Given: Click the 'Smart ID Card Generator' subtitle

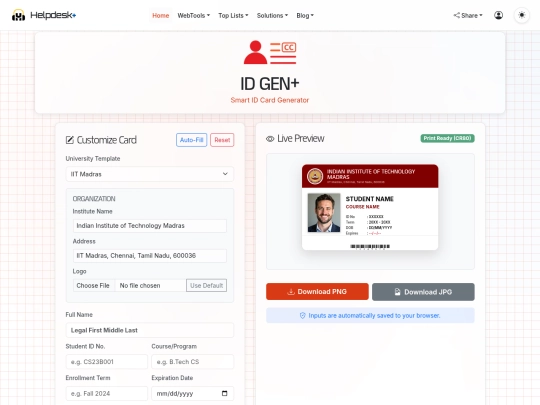Looking at the screenshot, I should click(270, 100).
